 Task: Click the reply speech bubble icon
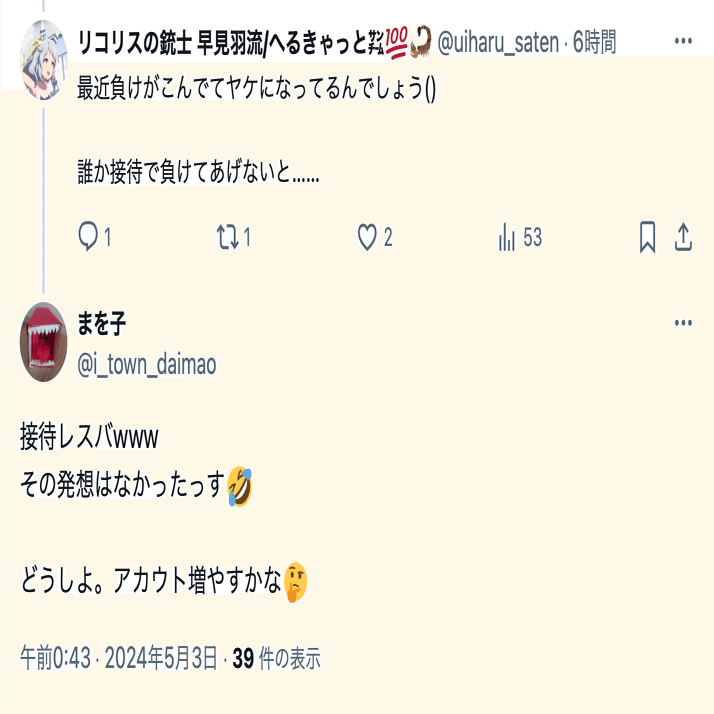coord(88,236)
